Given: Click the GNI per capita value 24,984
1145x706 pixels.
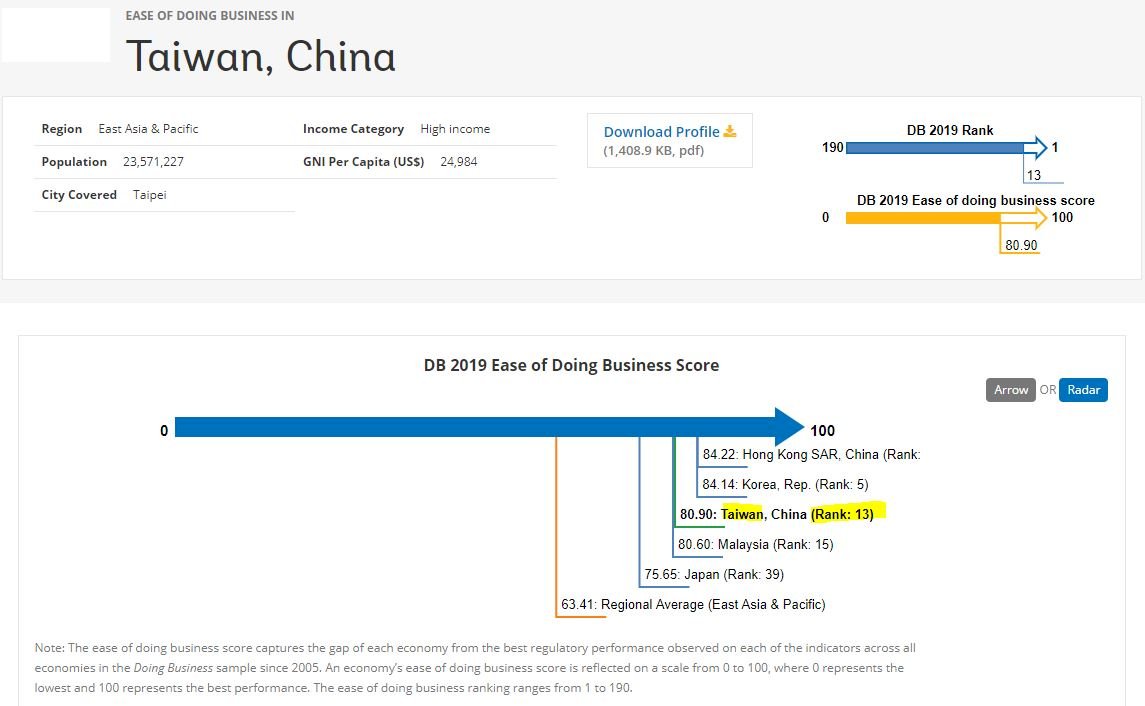Looking at the screenshot, I should point(459,161).
